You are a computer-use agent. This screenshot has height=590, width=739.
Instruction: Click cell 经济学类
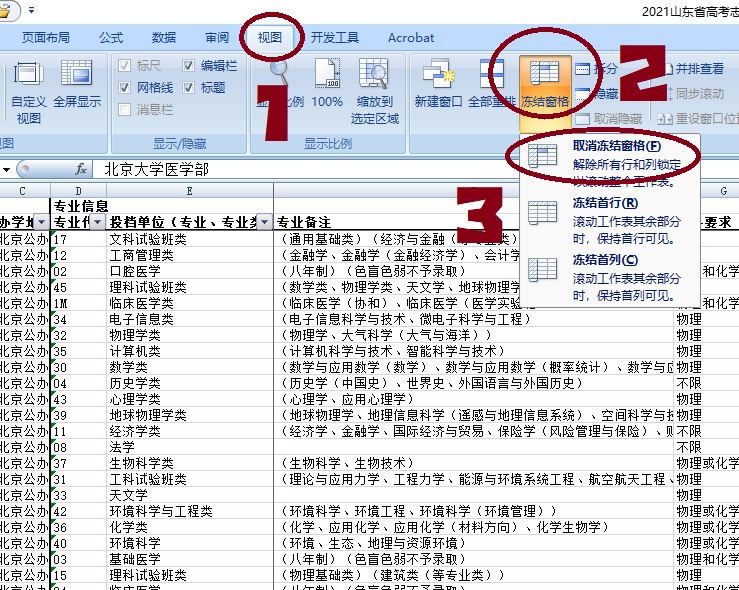(x=190, y=432)
